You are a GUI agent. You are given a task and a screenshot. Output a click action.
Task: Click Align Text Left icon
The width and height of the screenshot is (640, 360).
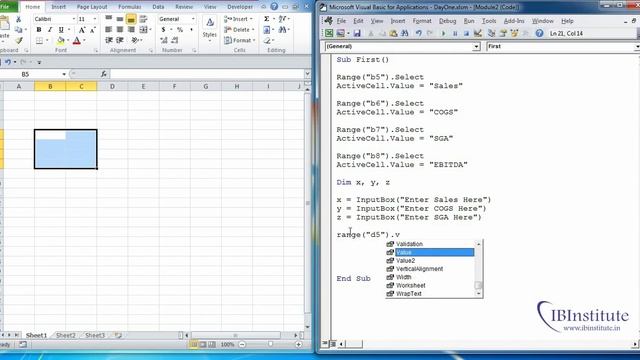click(x=109, y=30)
